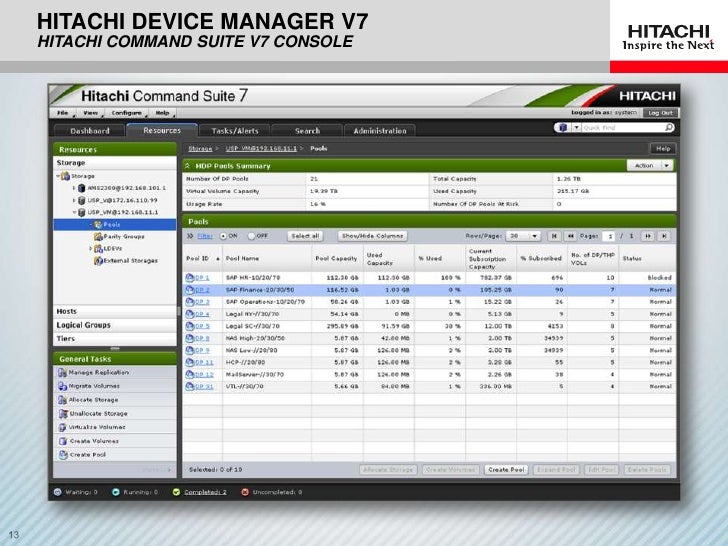Click the Create Volumes task icon
Screen dimensions: 728x546
(62, 441)
